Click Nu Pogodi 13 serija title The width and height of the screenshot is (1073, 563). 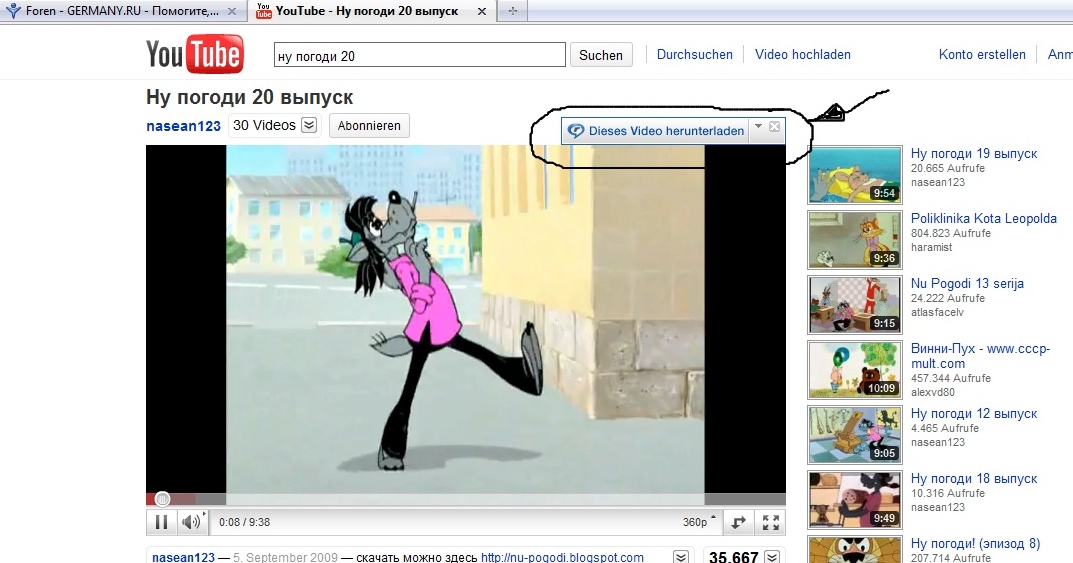967,283
